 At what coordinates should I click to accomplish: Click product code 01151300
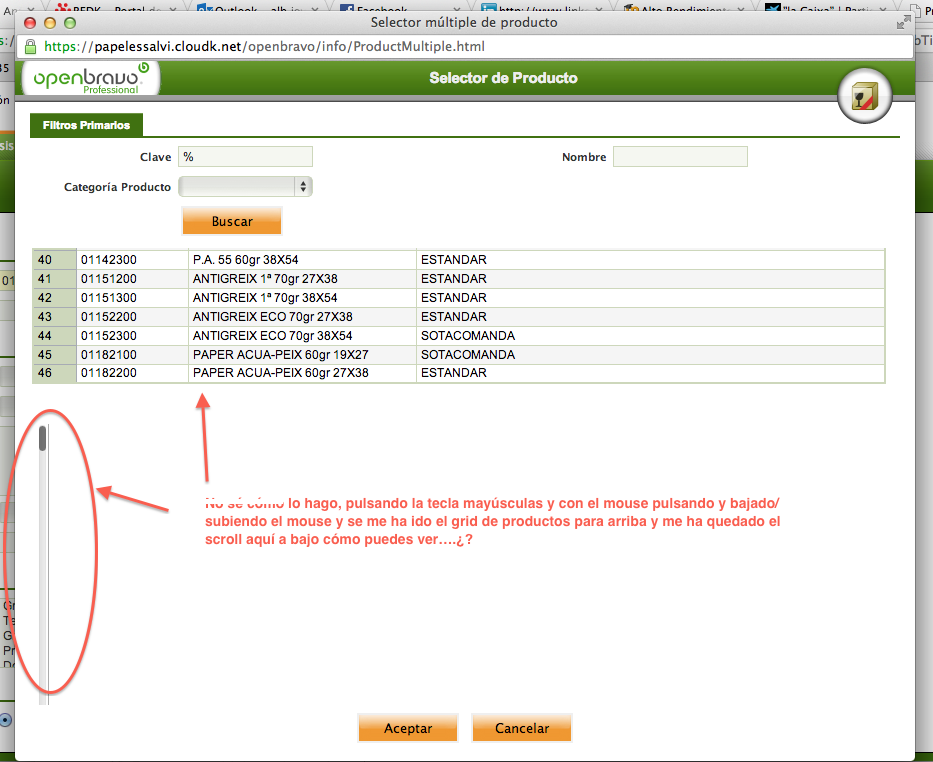tap(109, 298)
